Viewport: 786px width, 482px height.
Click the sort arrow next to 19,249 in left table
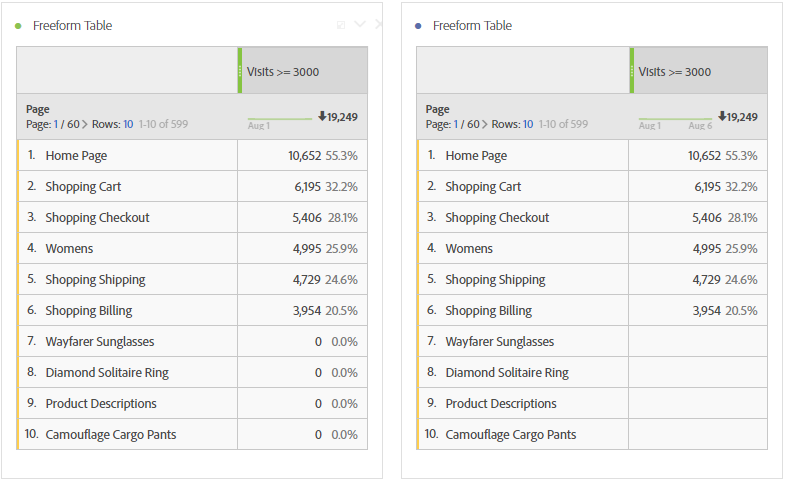pos(322,117)
